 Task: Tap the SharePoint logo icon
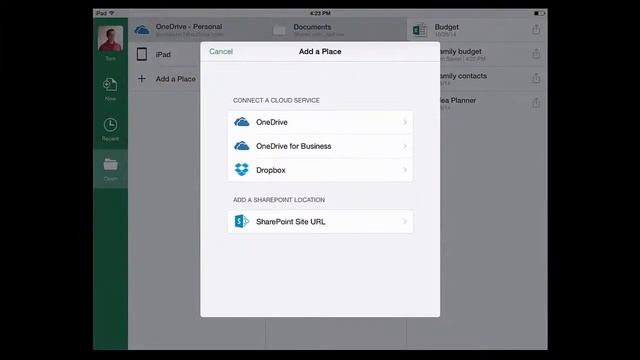click(242, 222)
